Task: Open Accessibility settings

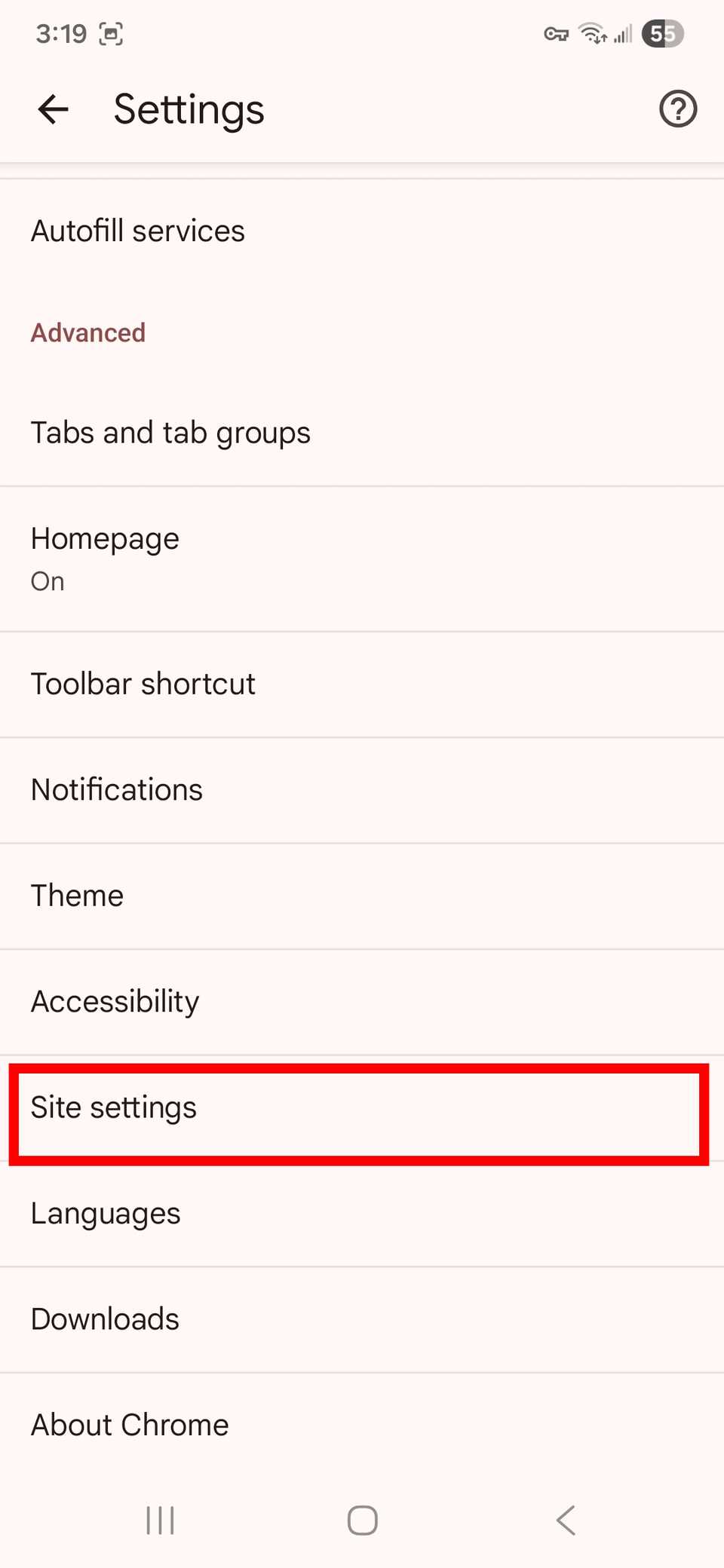Action: point(115,1001)
